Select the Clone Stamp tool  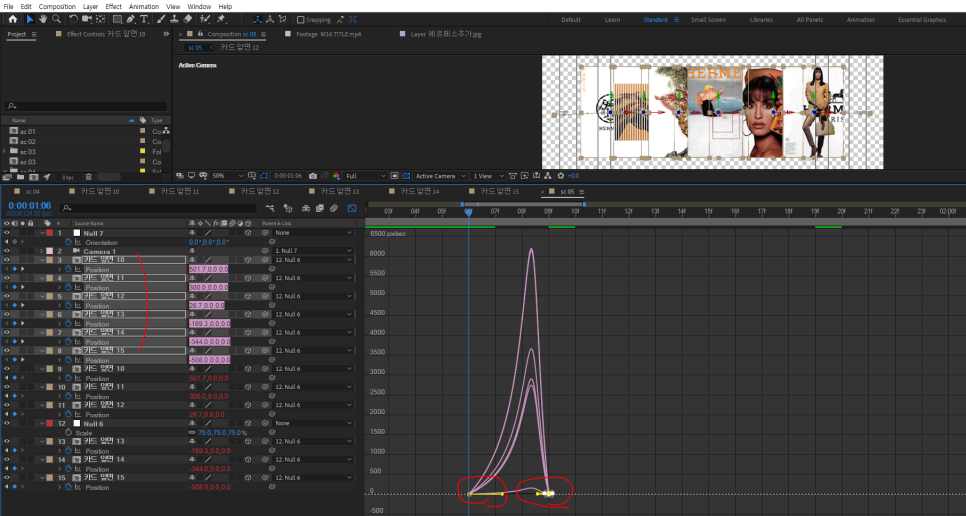point(174,19)
